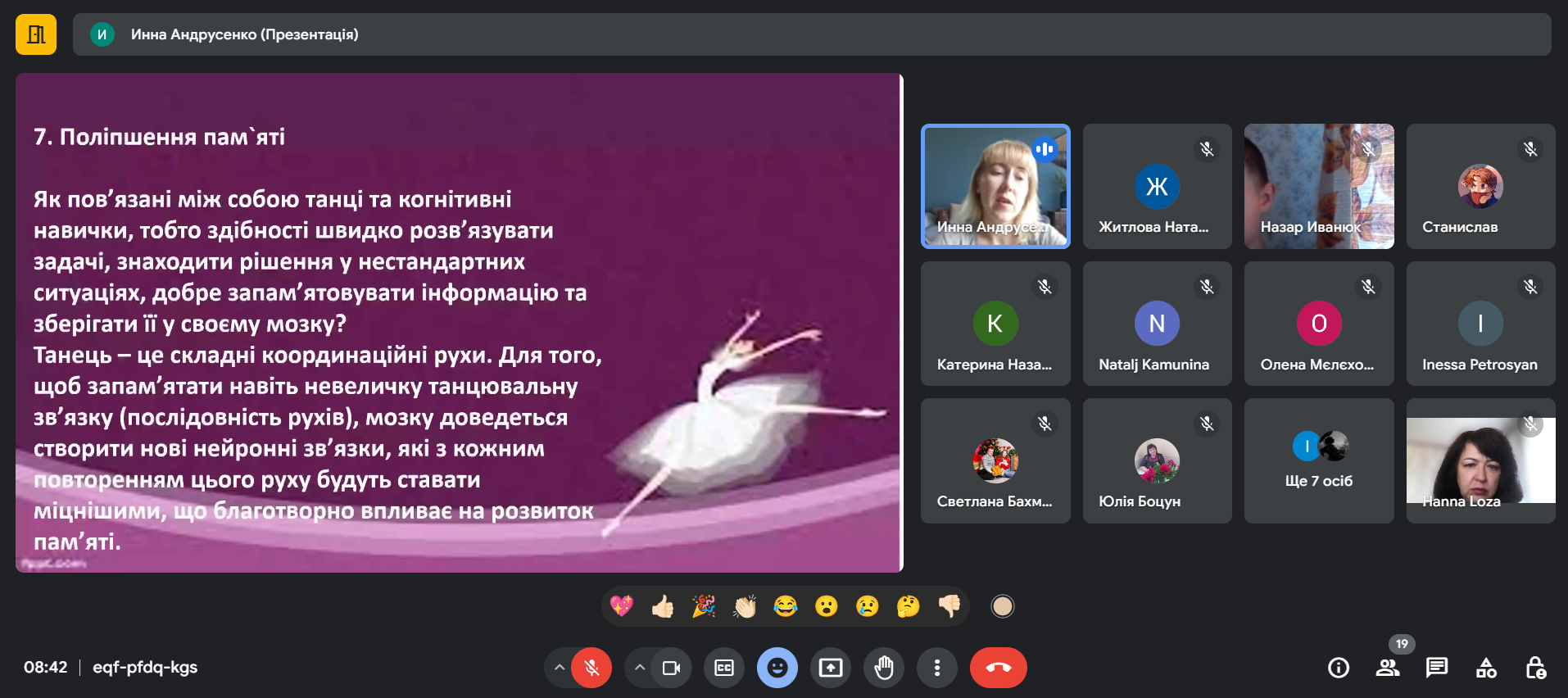Expand video settings arrow beside camera

pyautogui.click(x=639, y=668)
